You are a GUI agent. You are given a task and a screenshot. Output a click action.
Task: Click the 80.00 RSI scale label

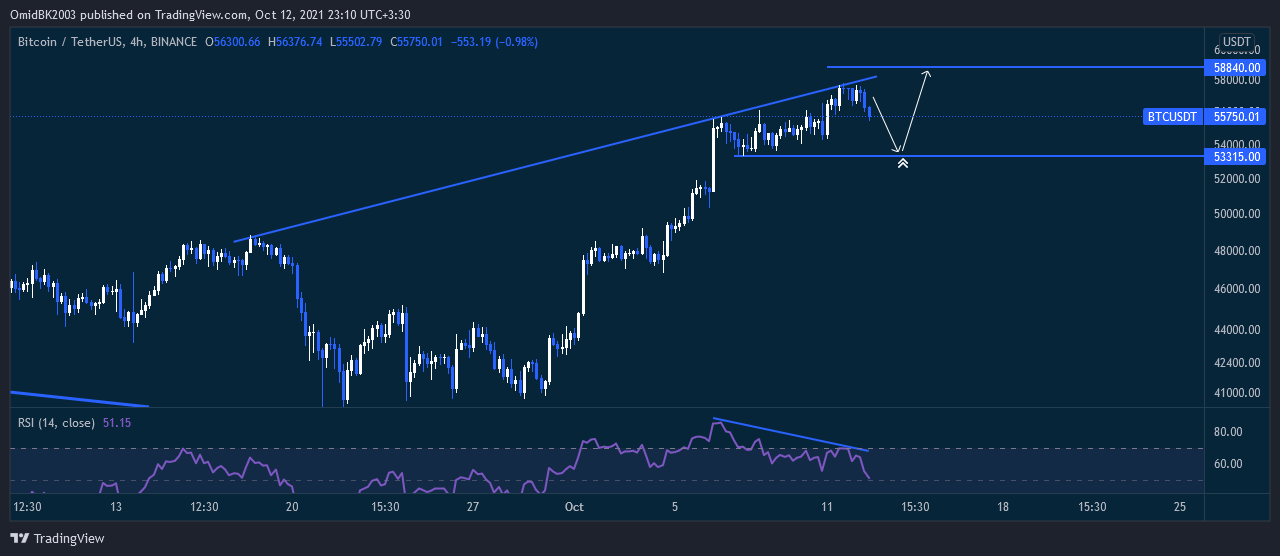point(1228,432)
